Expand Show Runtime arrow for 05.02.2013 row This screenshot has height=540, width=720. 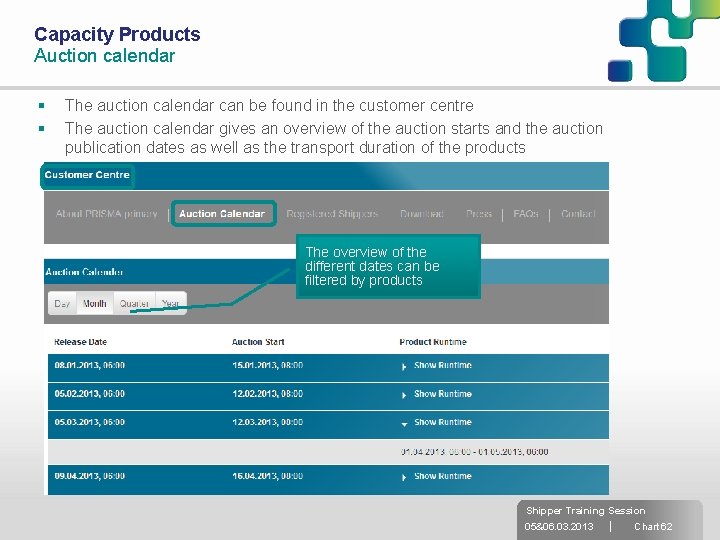404,394
